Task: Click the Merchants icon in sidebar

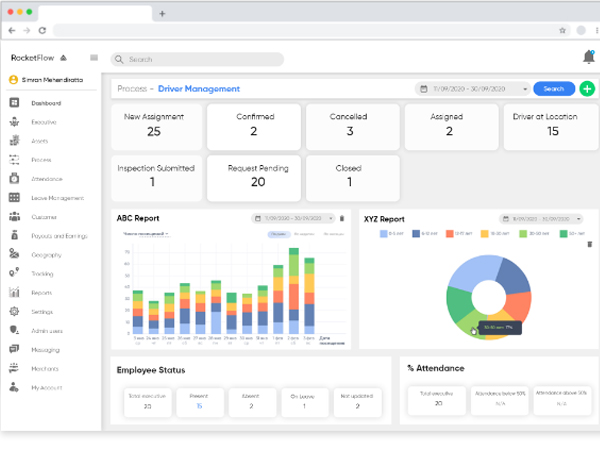Action: pyautogui.click(x=14, y=368)
